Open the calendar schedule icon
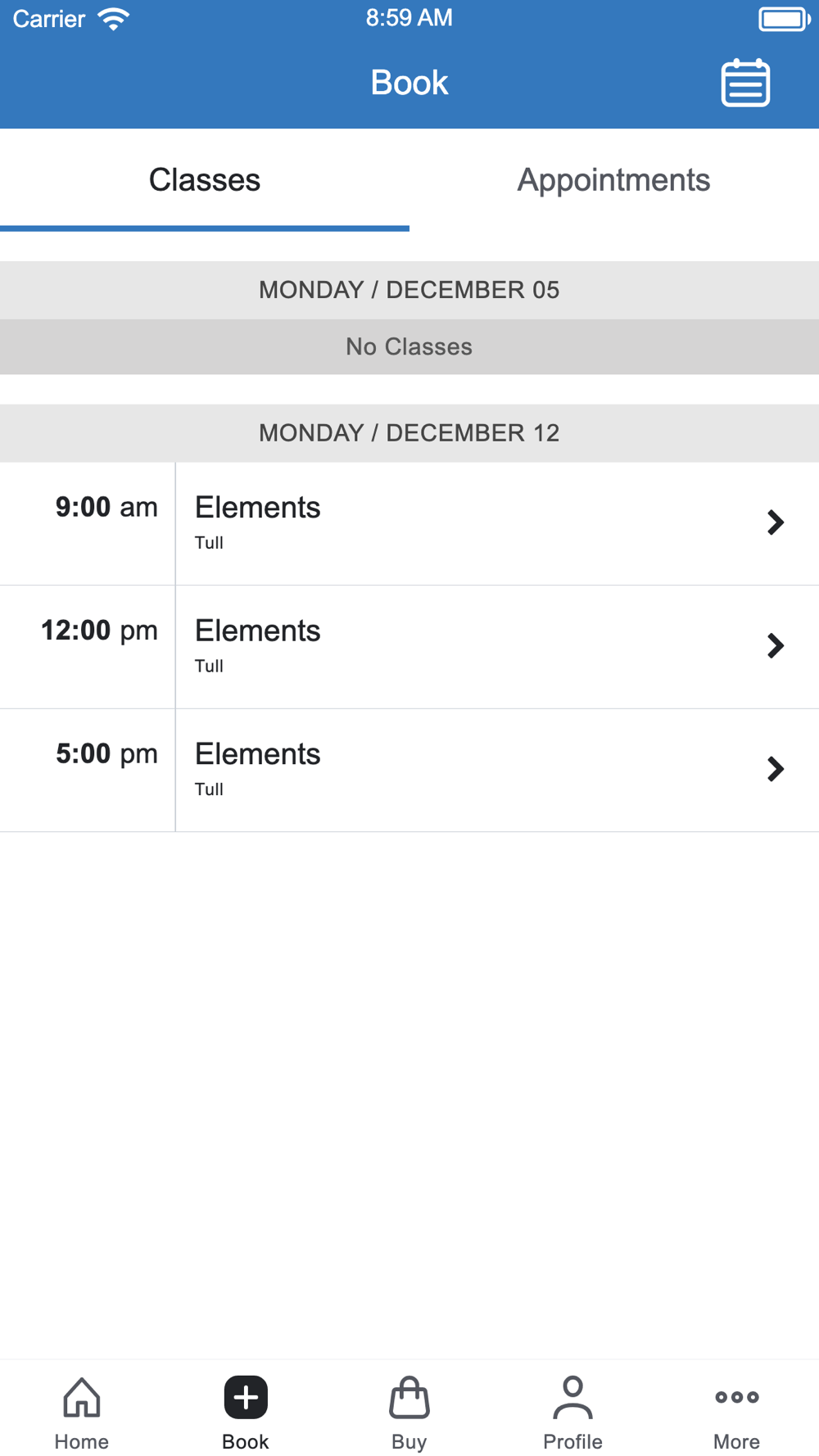 click(745, 83)
